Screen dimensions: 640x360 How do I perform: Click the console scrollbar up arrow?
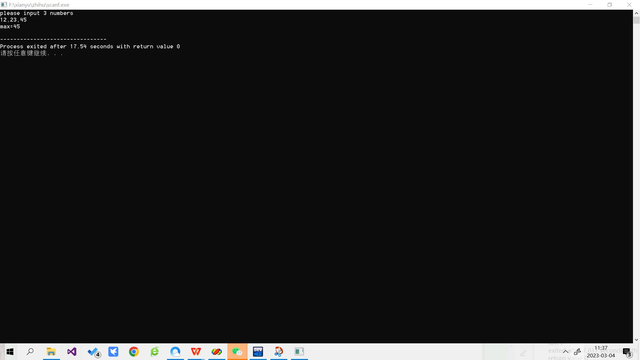click(636, 13)
